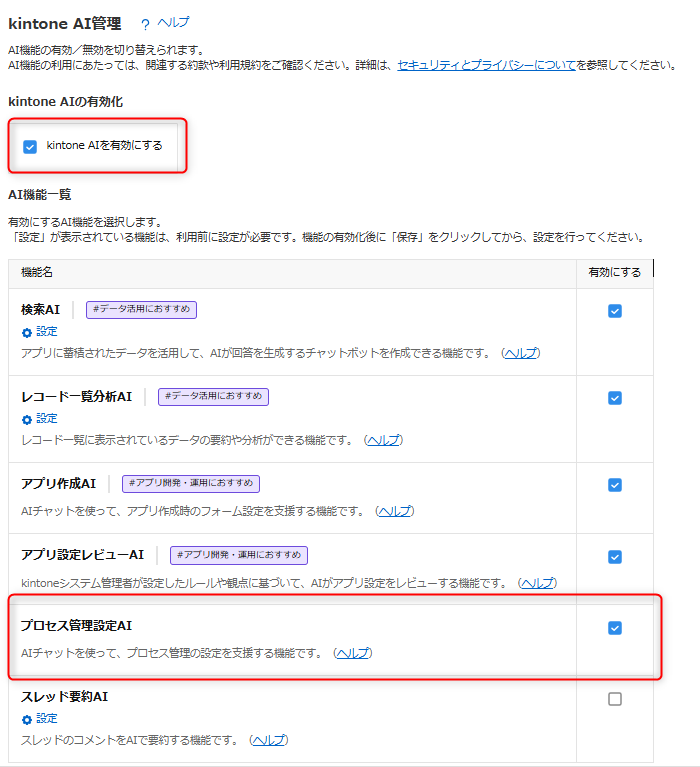Click #データ活用におすすめ tag next to 検索AI
The width and height of the screenshot is (700, 767).
pos(141,310)
